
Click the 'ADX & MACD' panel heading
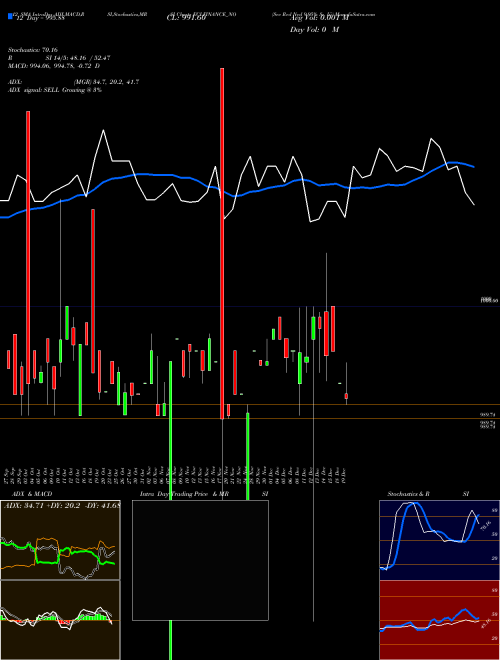pyautogui.click(x=32, y=494)
